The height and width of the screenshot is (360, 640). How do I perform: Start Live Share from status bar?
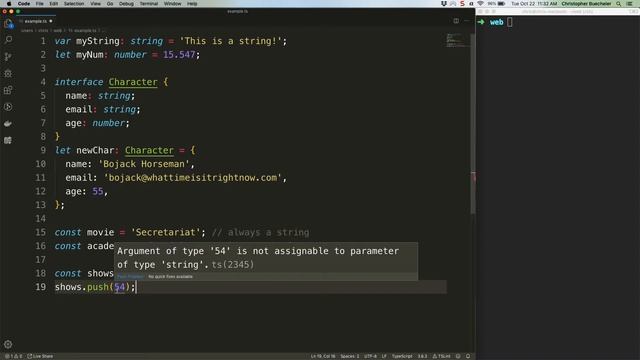pyautogui.click(x=40, y=356)
